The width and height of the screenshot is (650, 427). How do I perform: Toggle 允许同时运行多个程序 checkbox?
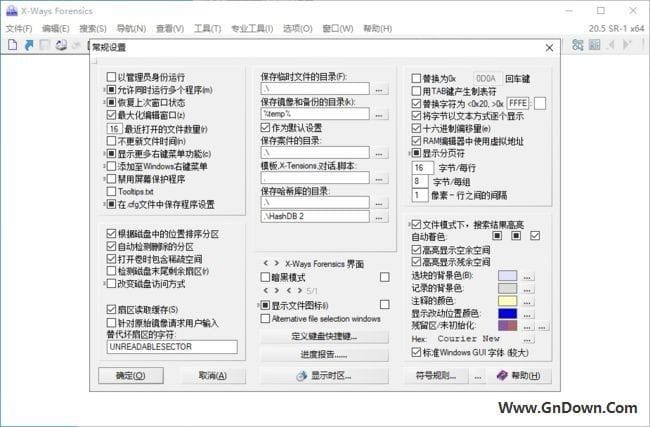click(x=111, y=90)
